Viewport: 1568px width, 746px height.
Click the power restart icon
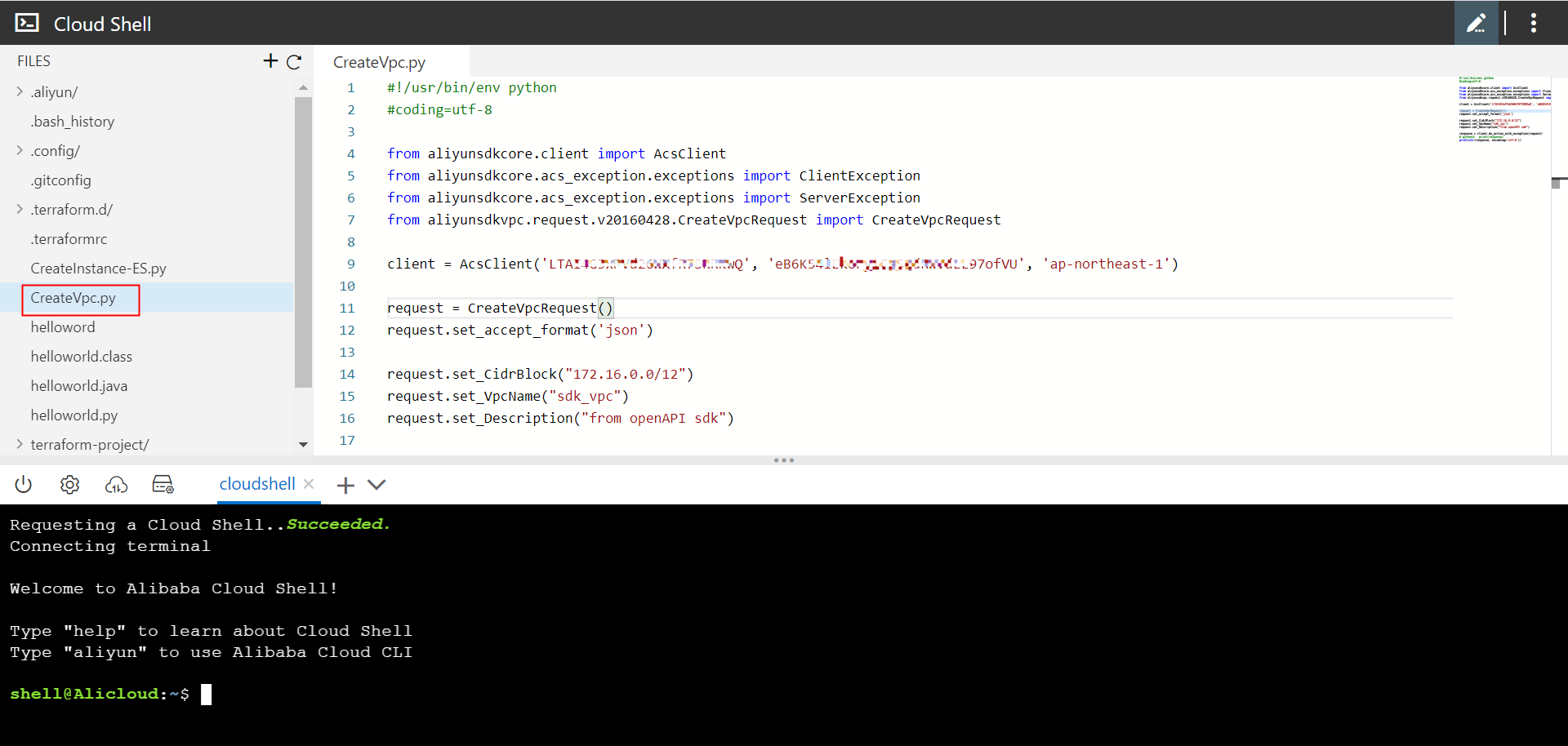pos(23,485)
